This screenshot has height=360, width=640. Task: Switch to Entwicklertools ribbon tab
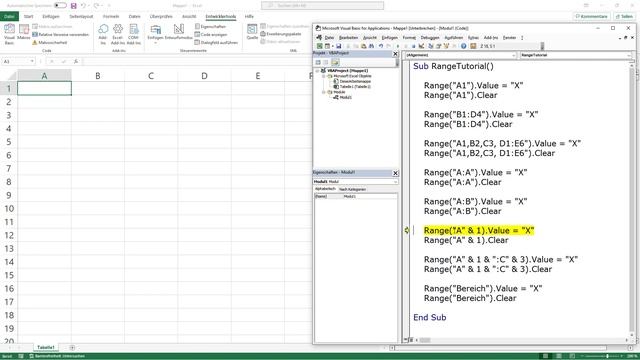(221, 16)
